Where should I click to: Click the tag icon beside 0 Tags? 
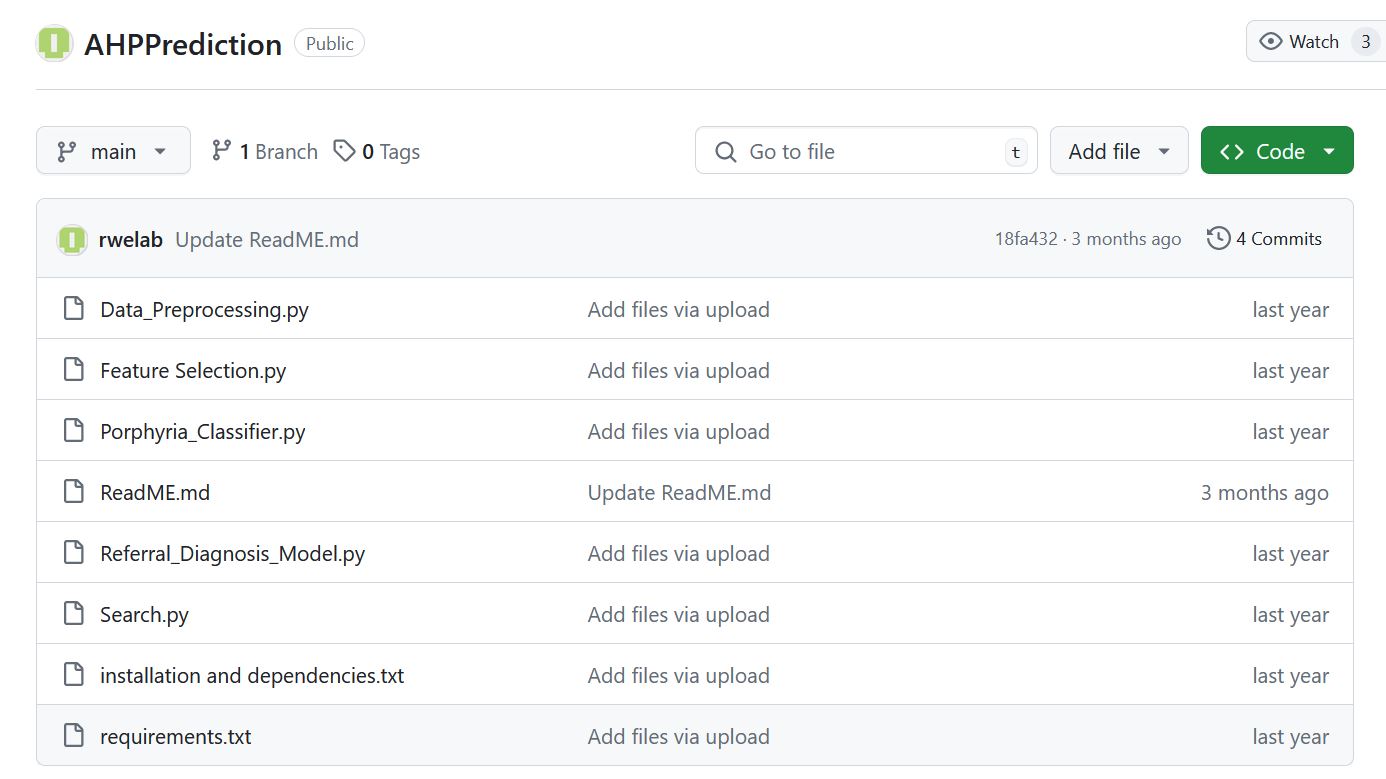coord(344,151)
